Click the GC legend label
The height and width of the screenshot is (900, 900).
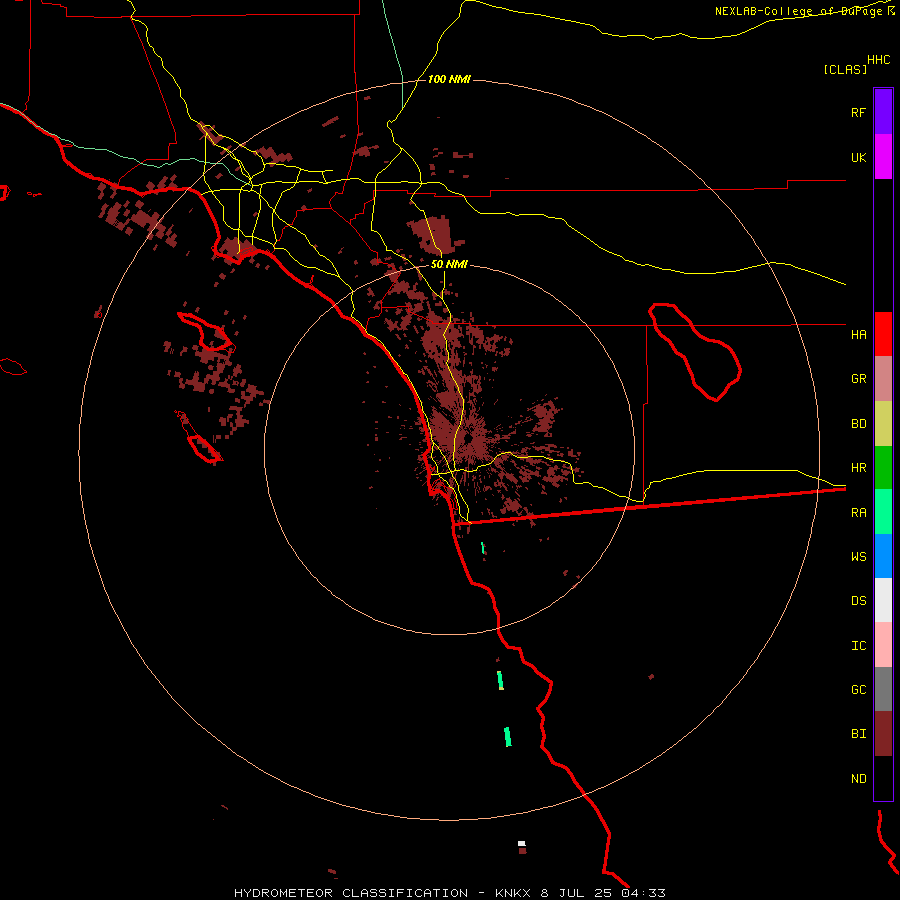(858, 690)
